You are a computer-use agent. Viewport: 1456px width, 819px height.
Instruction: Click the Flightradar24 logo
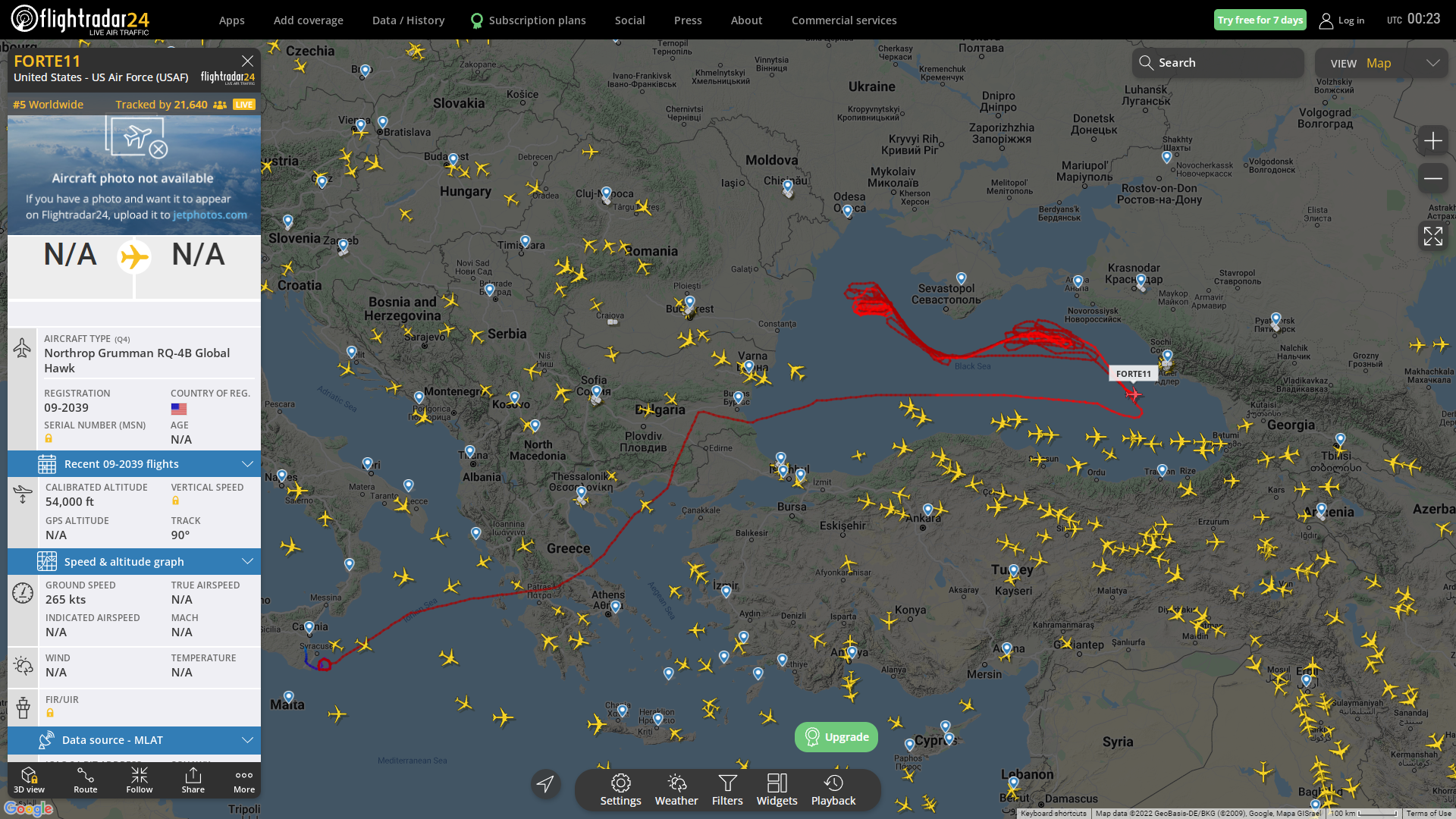point(80,20)
